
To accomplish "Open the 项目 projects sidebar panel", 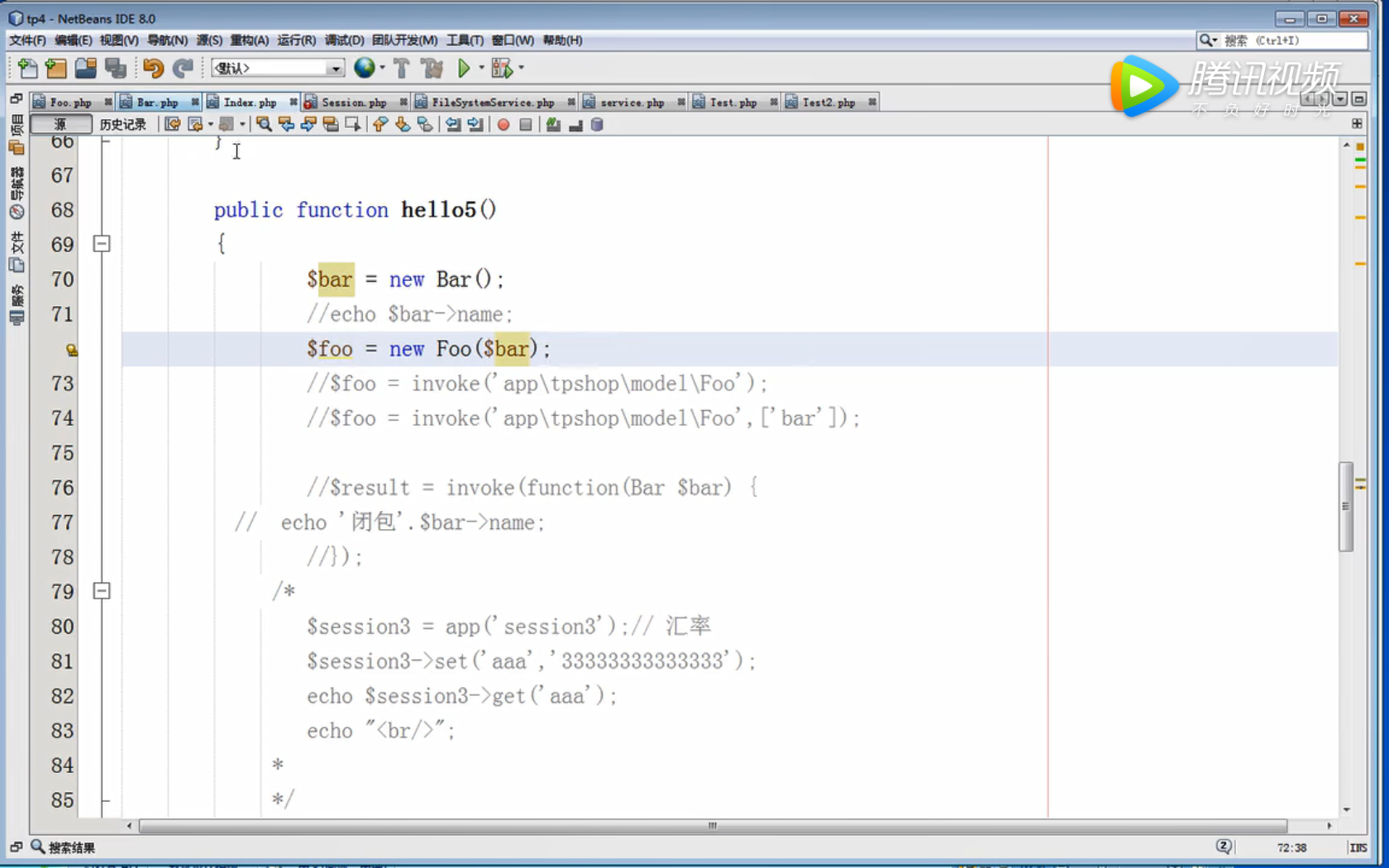I will coord(17,135).
